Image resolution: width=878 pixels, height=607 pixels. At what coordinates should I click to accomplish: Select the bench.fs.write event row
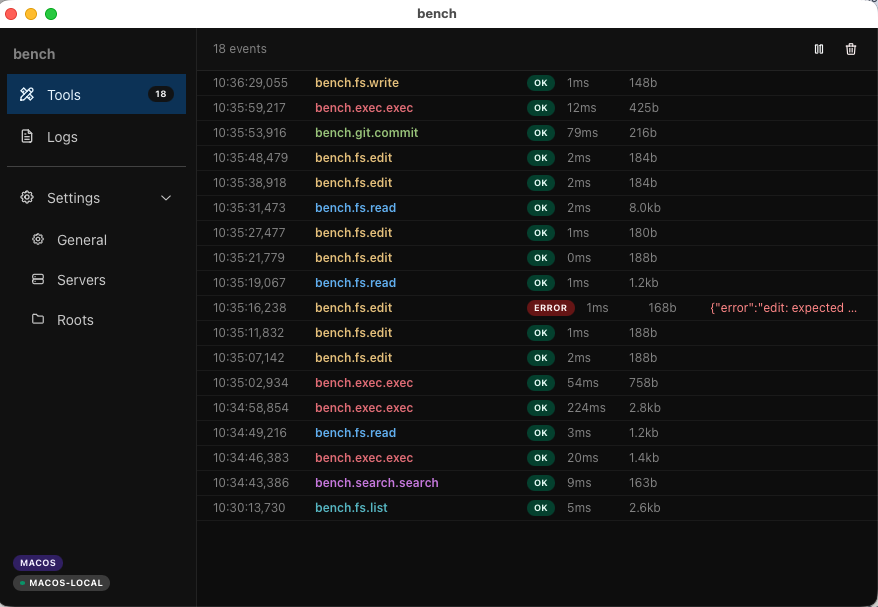pyautogui.click(x=537, y=83)
